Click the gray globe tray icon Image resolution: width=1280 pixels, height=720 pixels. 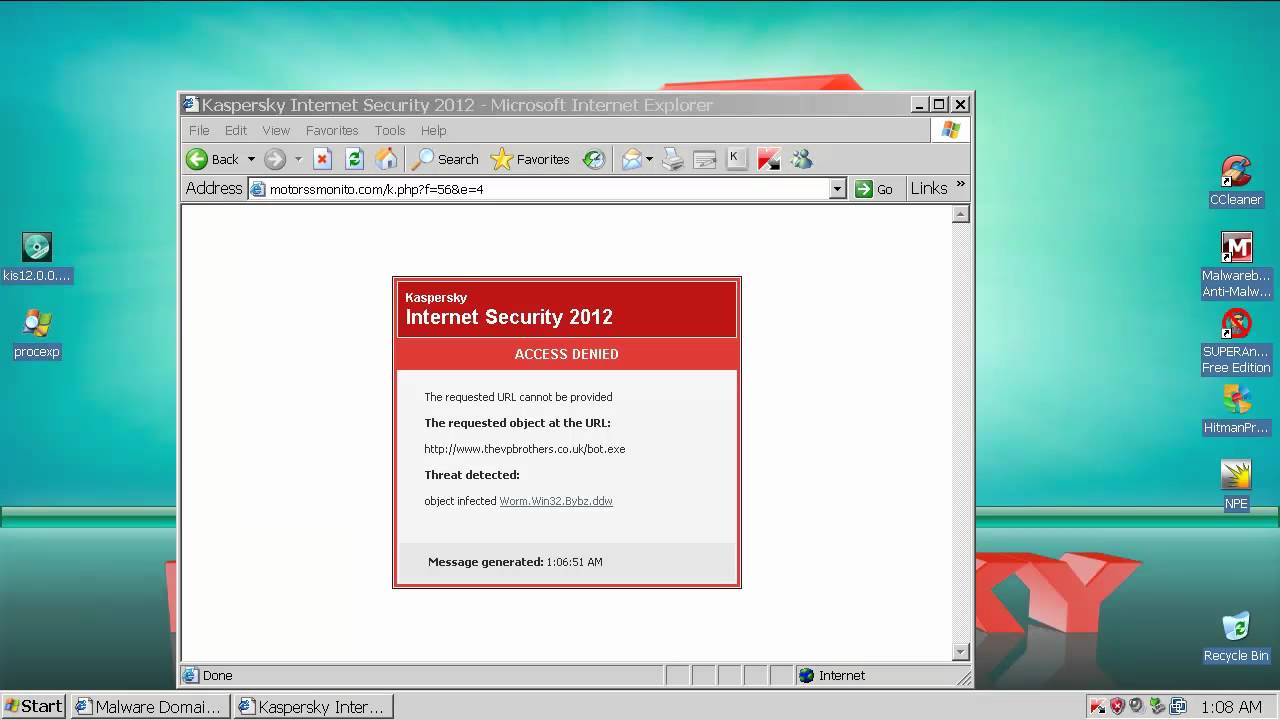point(1136,706)
